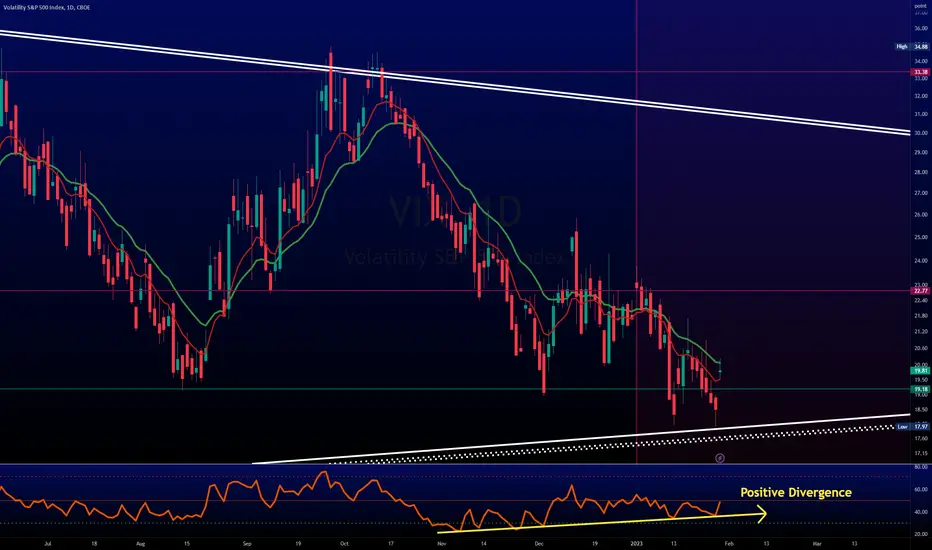This screenshot has height=550, width=932.
Task: Select the Low 17.97 price label
Action: [x=912, y=426]
